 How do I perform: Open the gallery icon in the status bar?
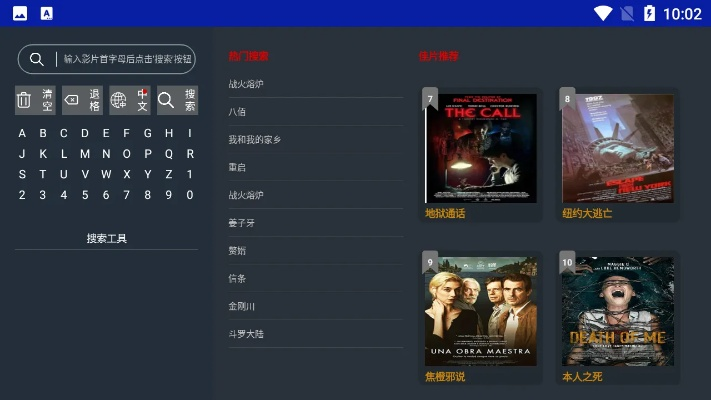click(x=20, y=14)
